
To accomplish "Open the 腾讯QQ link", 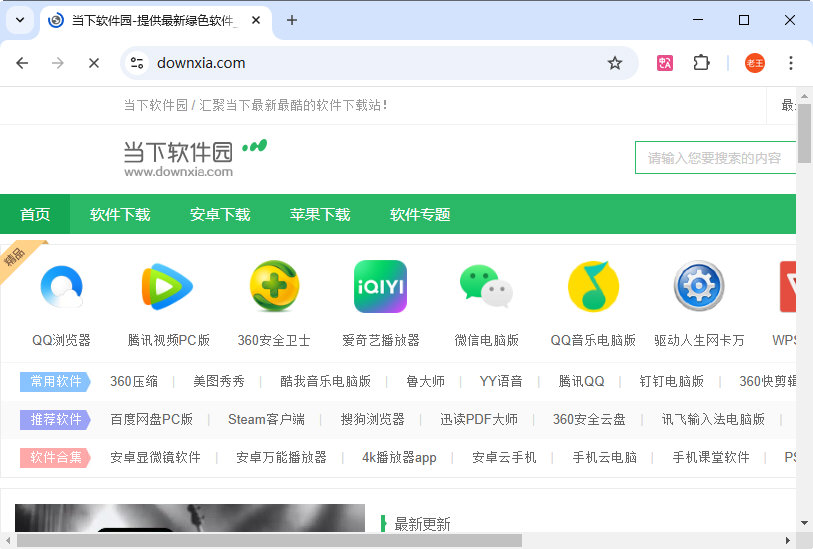I will (581, 382).
